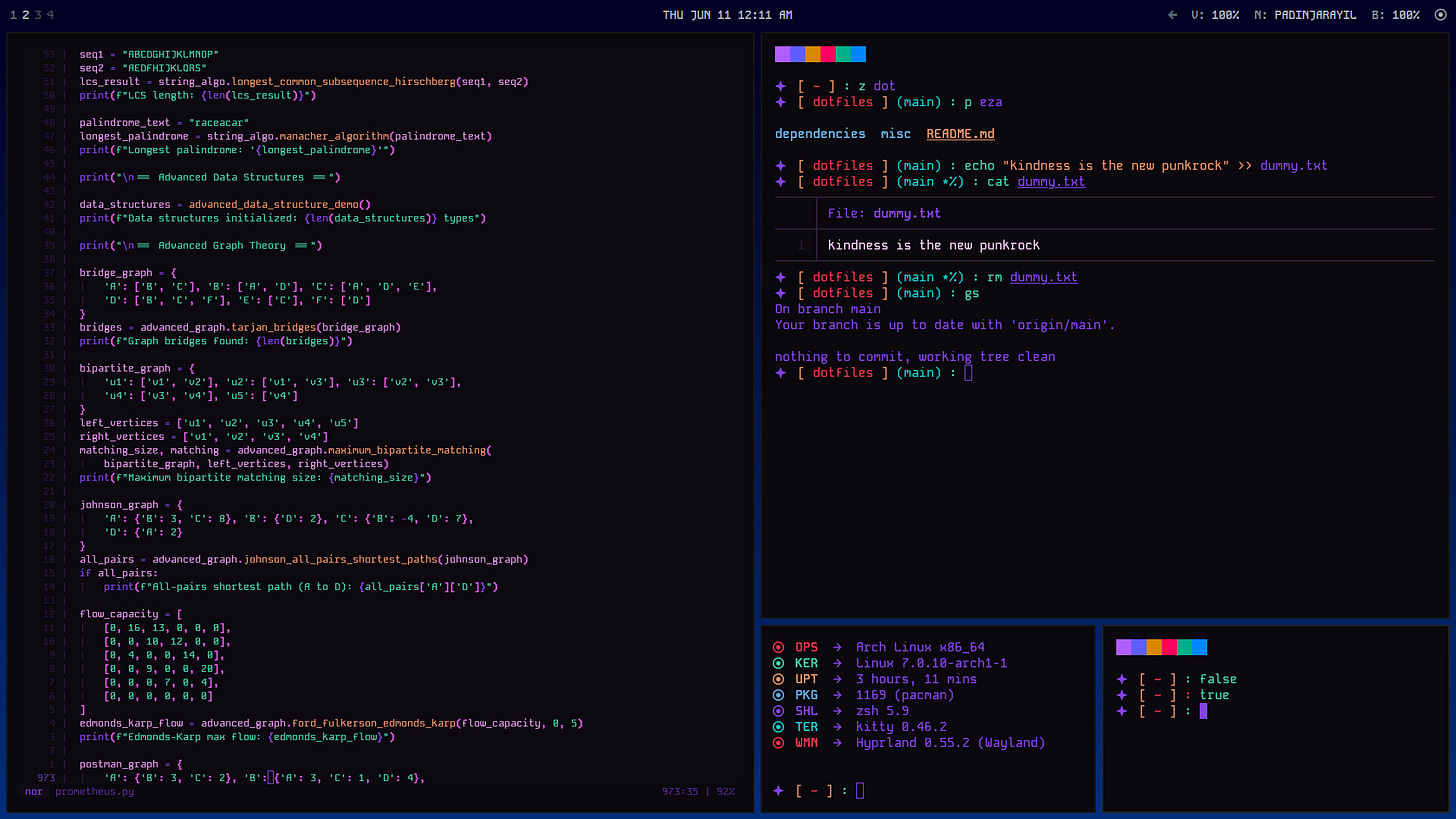
Task: Click the 'Arch Linux x86_64' value
Action: 920,647
